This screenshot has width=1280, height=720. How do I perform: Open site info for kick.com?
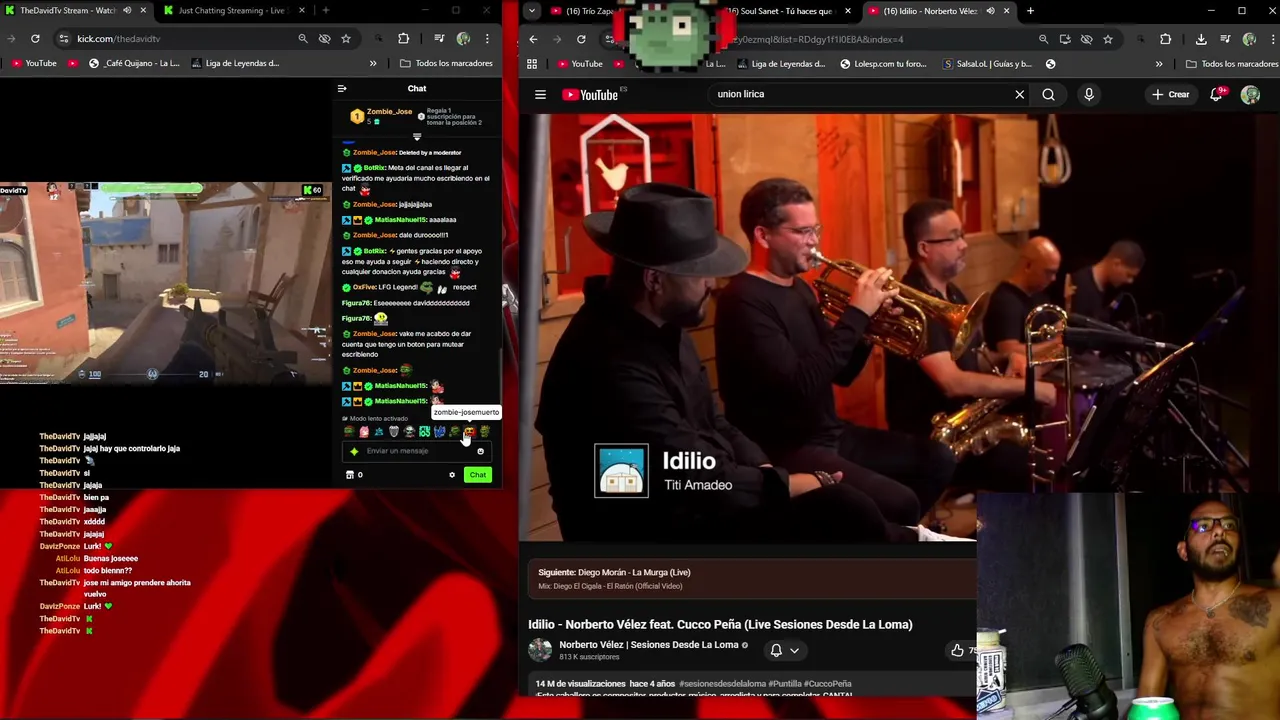[64, 39]
